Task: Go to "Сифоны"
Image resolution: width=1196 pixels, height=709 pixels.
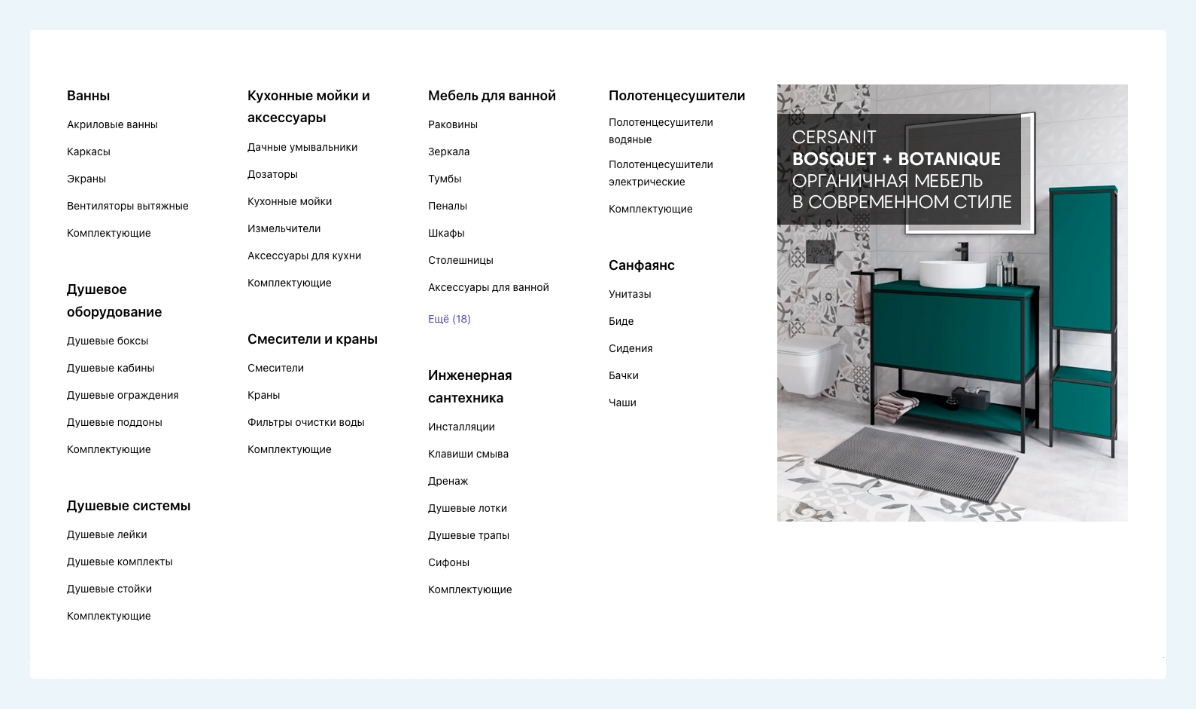Action: 449,563
